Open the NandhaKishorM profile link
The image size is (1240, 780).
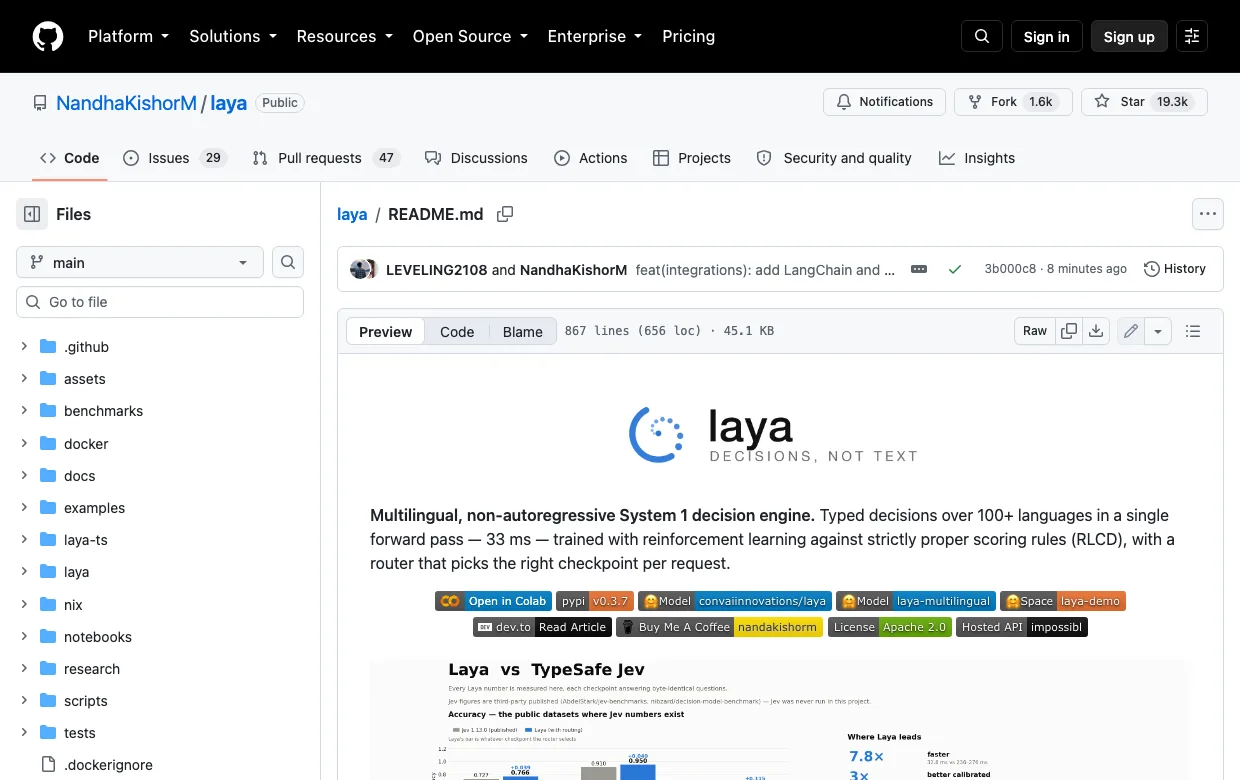tap(127, 103)
